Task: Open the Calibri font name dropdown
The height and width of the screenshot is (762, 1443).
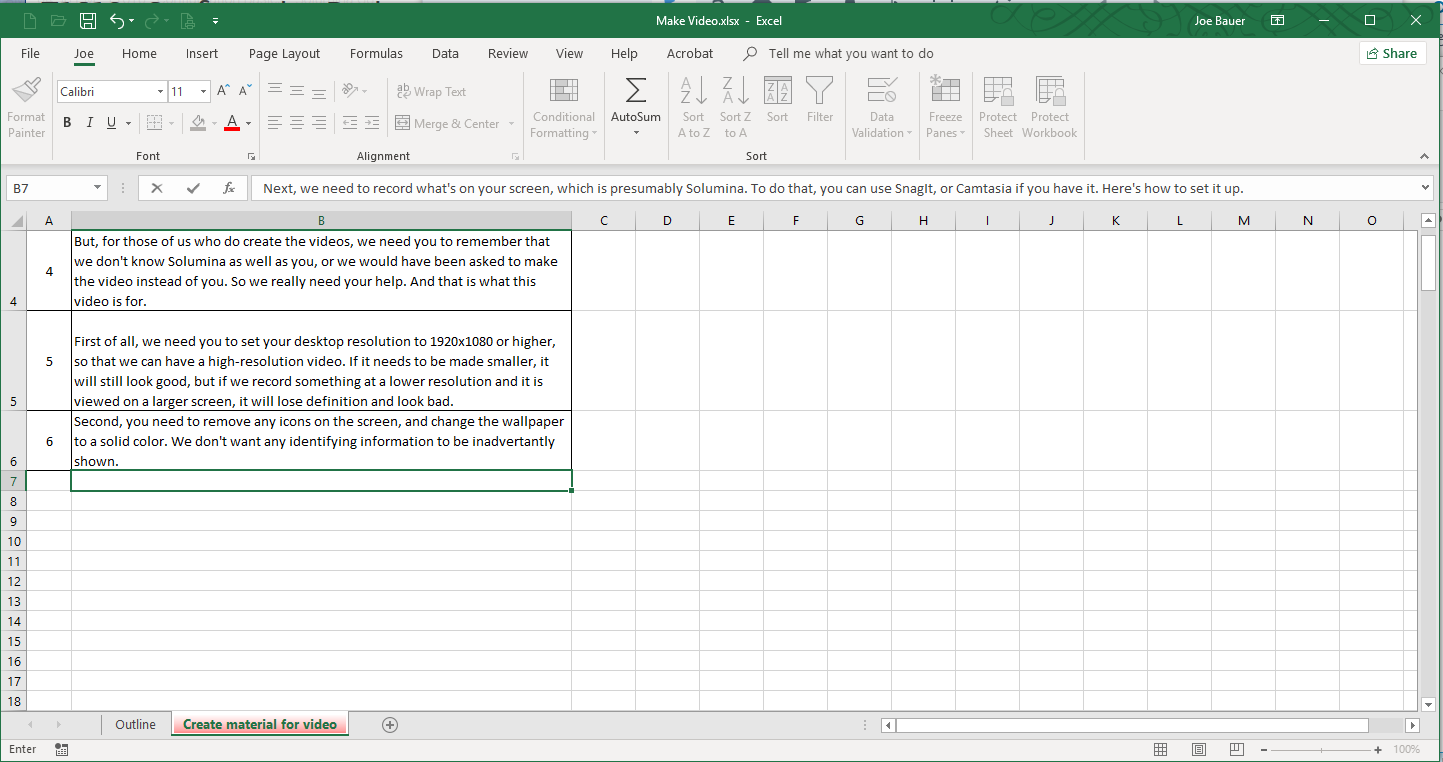Action: (160, 92)
